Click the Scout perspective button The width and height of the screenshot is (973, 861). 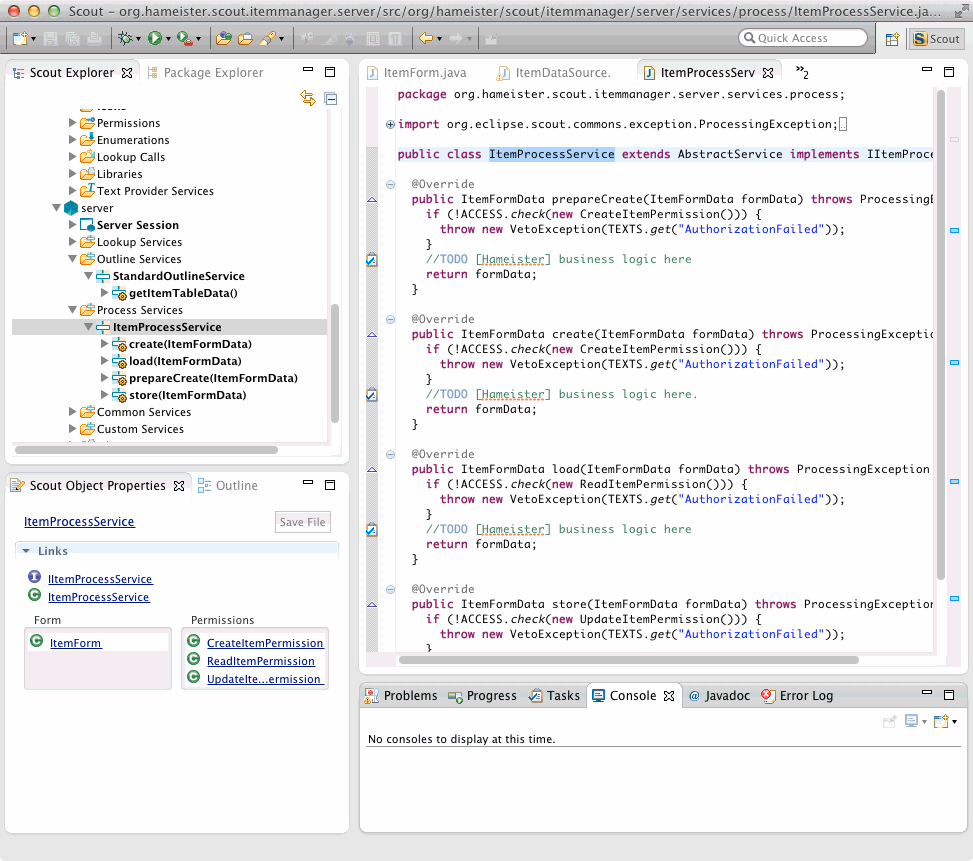tap(936, 39)
